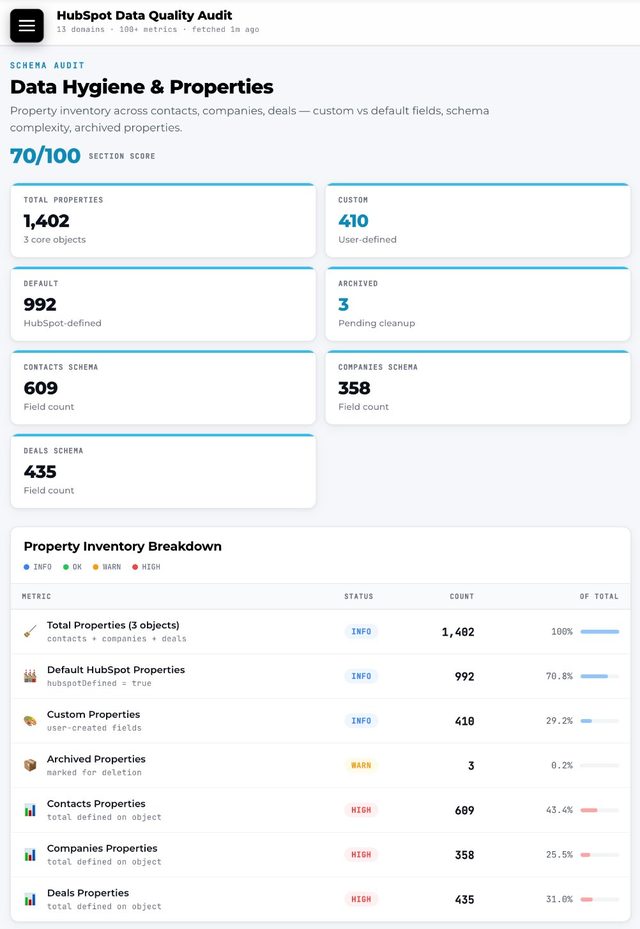The width and height of the screenshot is (640, 929).
Task: Click the HIGH badge for Contacts Properties
Action: click(x=361, y=810)
